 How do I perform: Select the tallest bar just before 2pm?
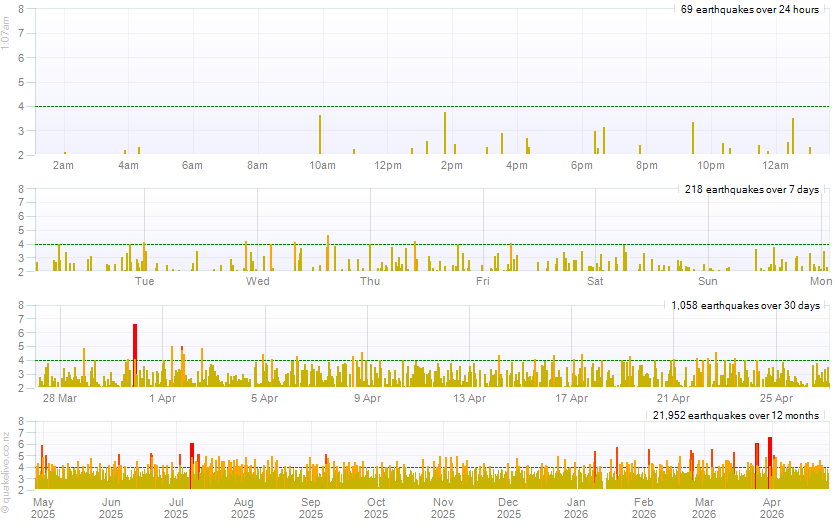click(445, 133)
